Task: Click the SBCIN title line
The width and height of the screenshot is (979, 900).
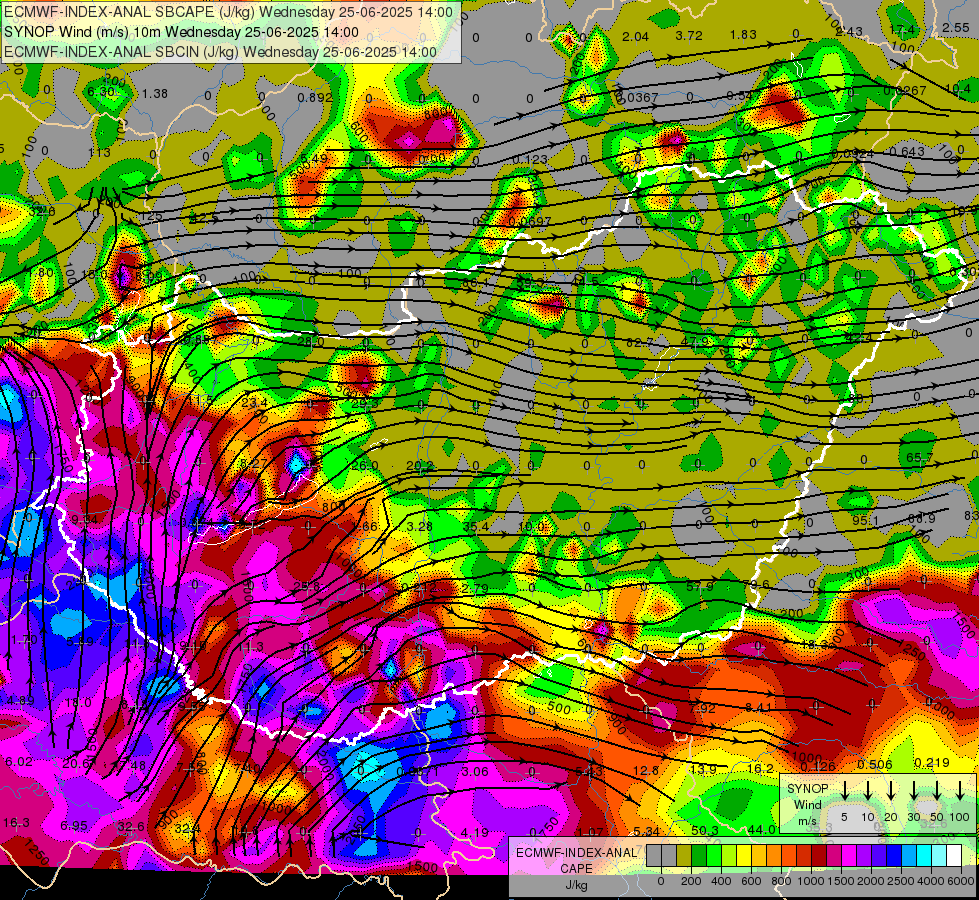Action: coord(220,52)
